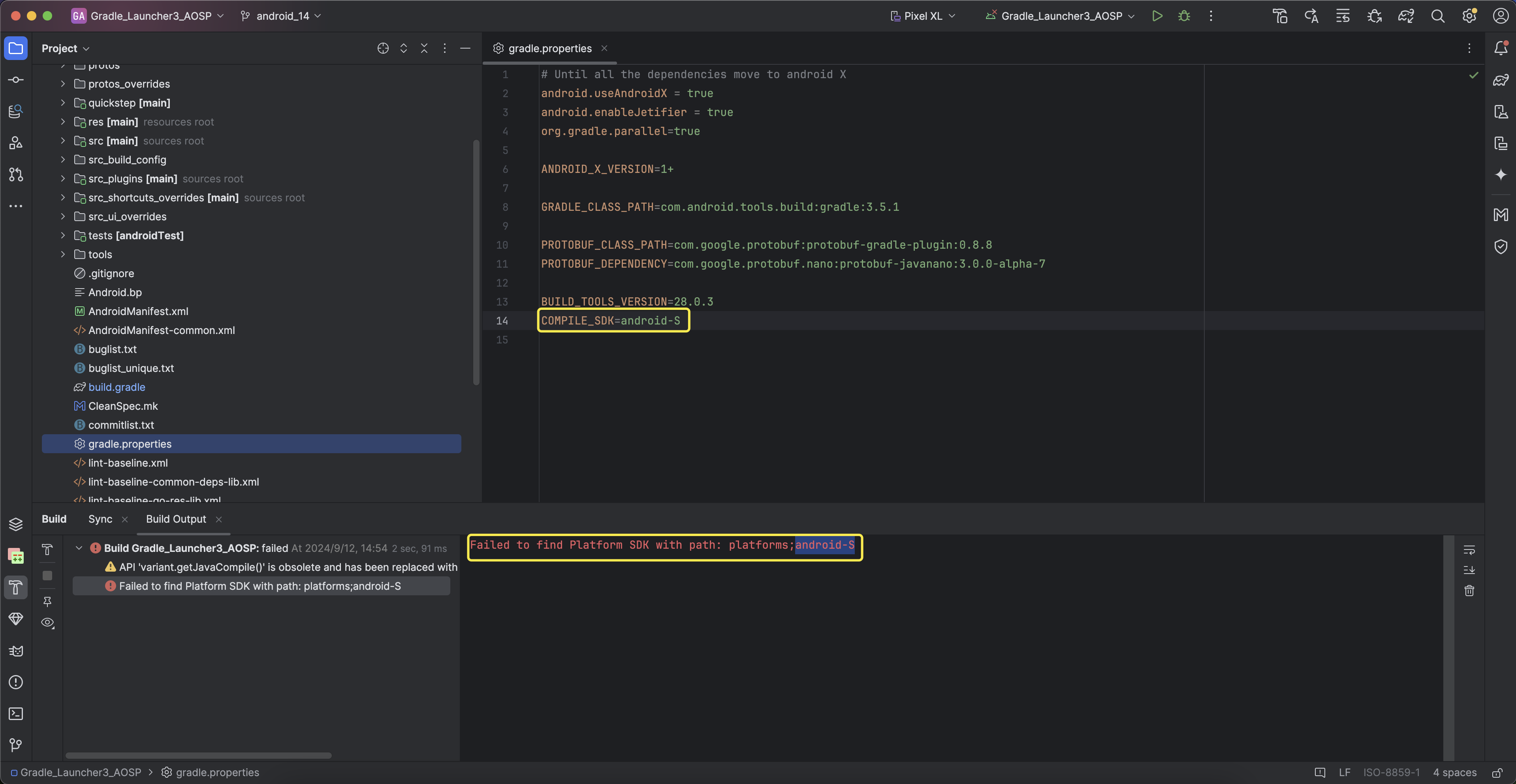Open the Pixel XL device selector
The height and width of the screenshot is (784, 1516).
pyautogui.click(x=922, y=16)
